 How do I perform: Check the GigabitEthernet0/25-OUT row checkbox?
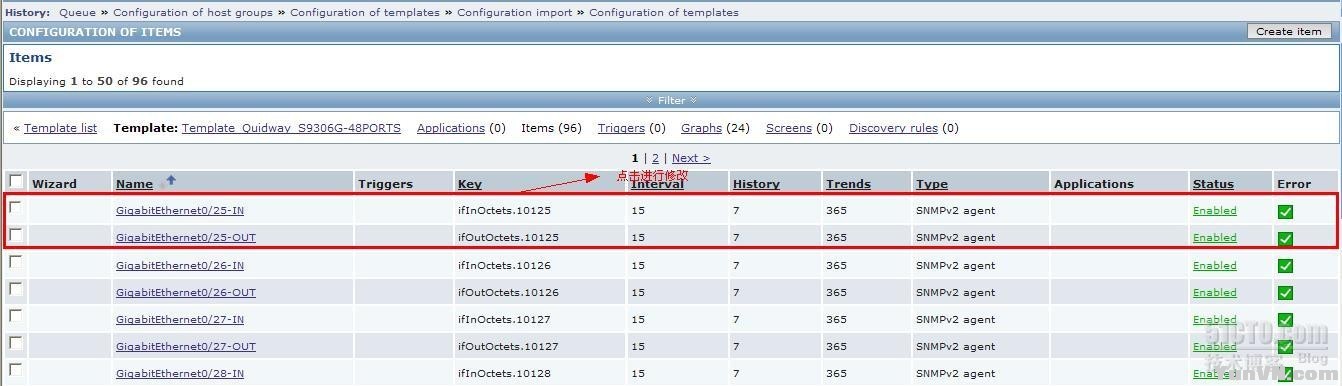point(16,236)
